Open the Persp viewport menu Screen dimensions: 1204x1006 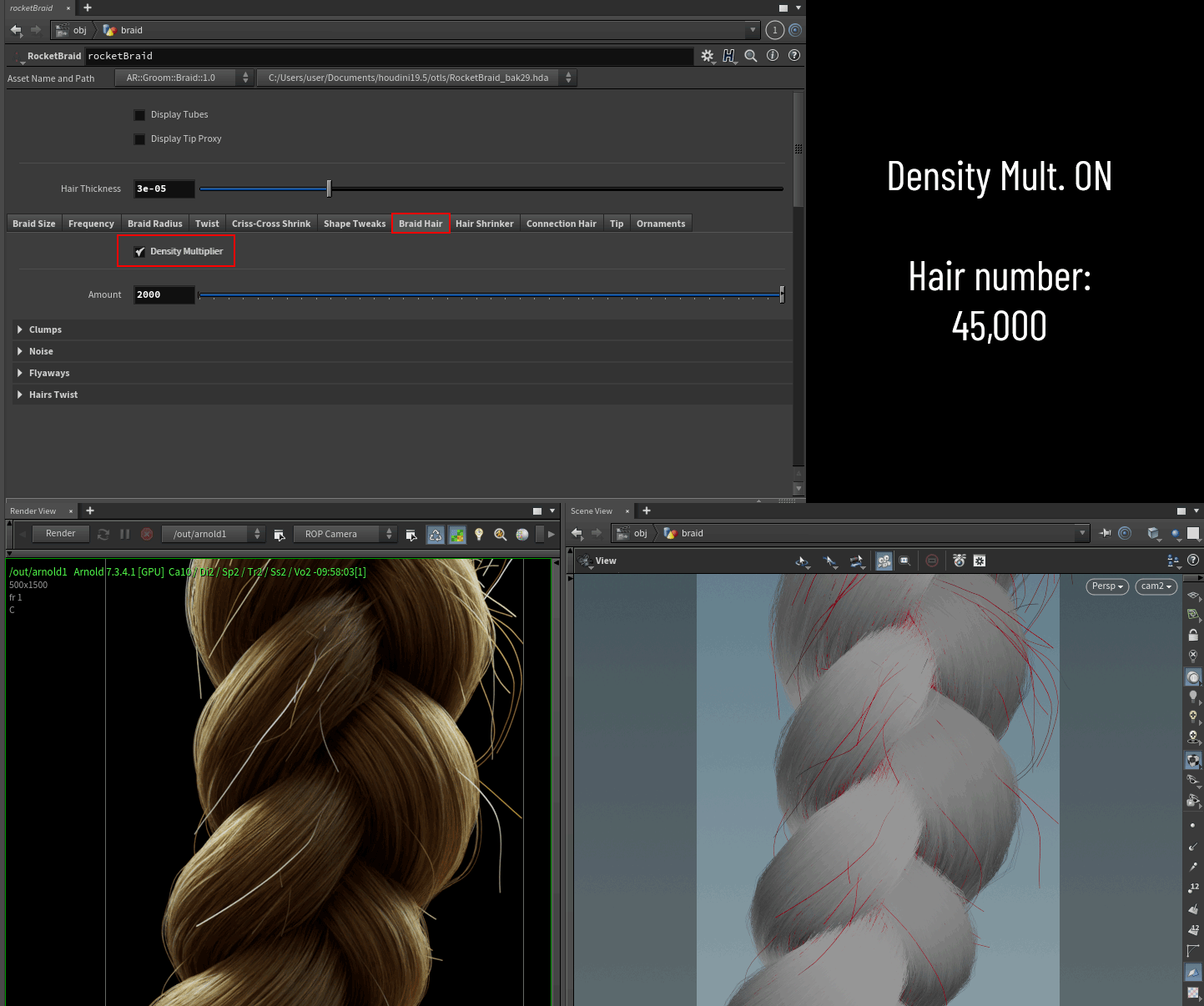pos(1107,586)
